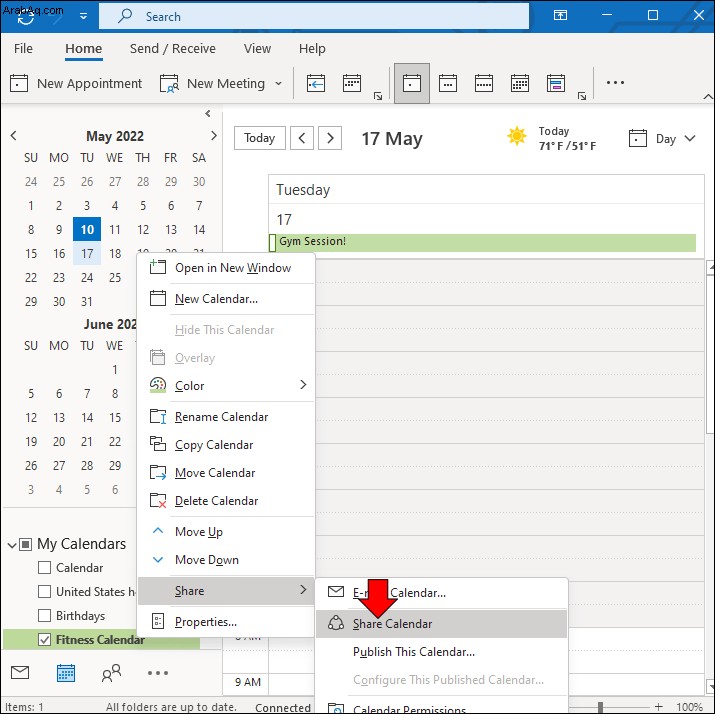
Task: Select Work Week view ribbon icon
Action: pos(448,83)
